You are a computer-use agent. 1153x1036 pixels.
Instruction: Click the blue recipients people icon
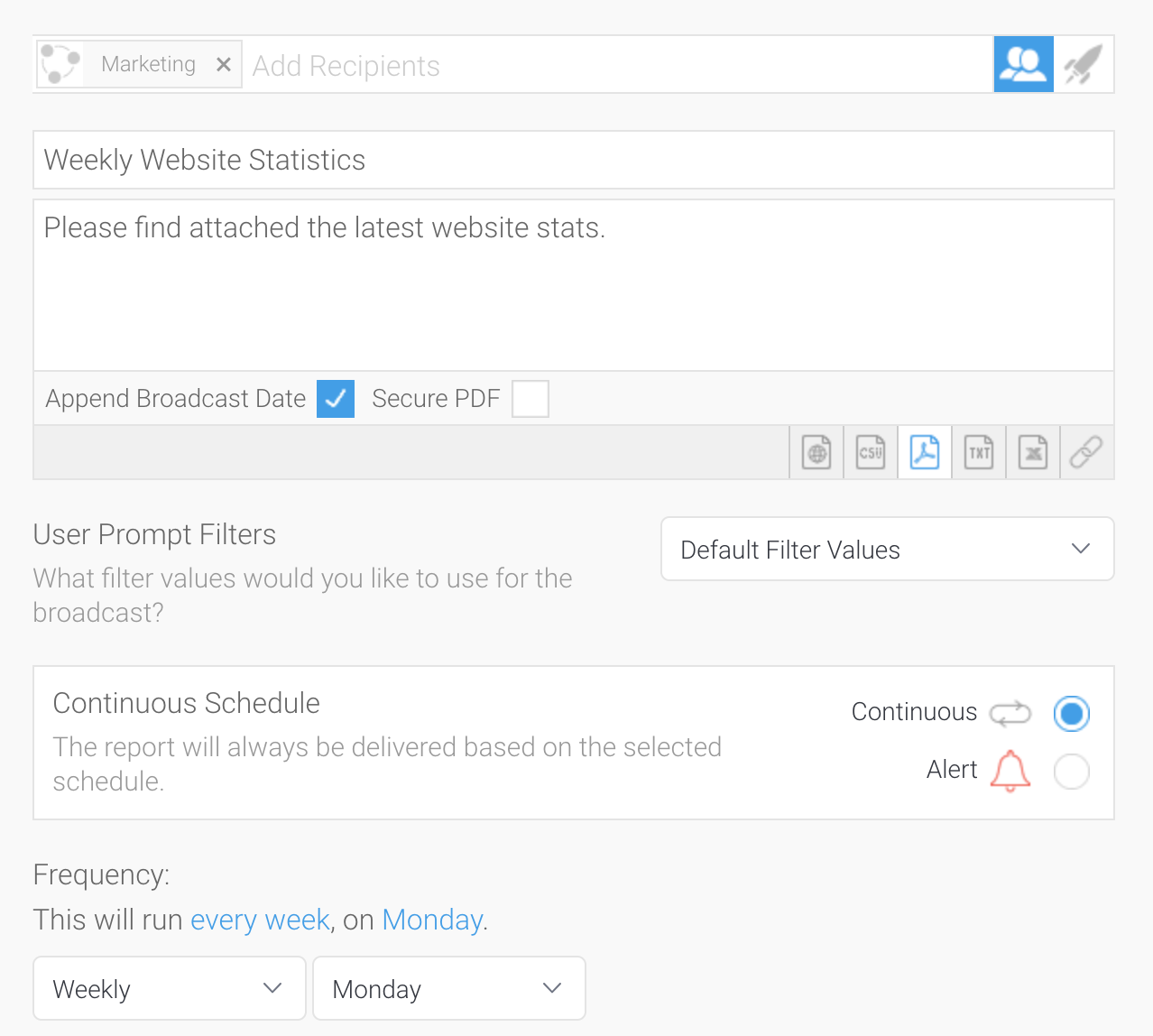pos(1023,64)
